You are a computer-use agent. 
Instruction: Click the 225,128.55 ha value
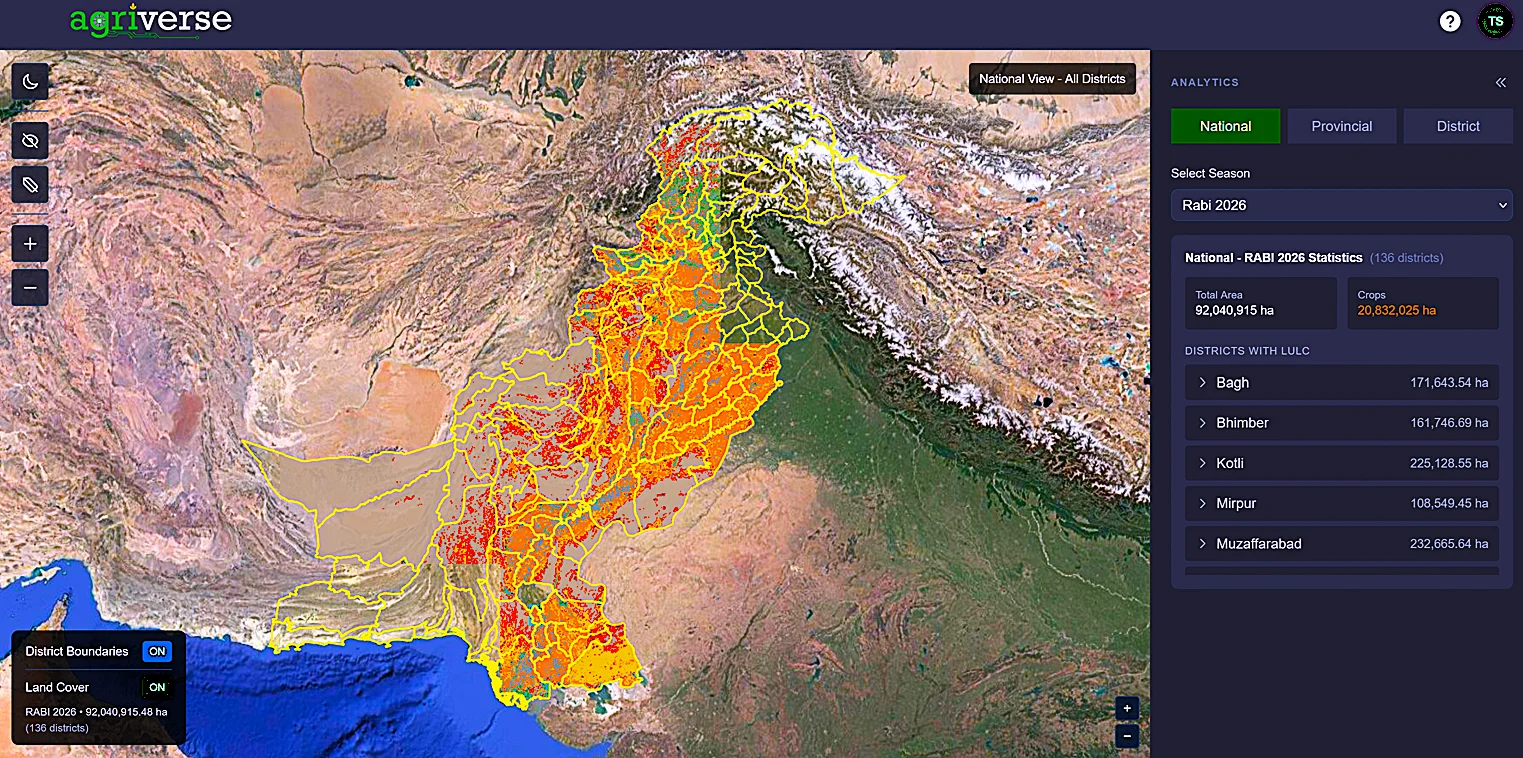[x=1449, y=463]
